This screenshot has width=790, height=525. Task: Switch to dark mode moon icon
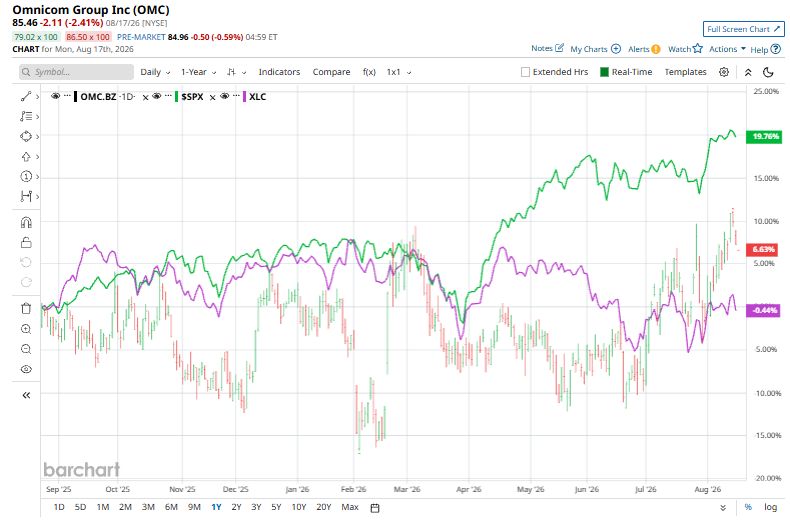pyautogui.click(x=768, y=72)
